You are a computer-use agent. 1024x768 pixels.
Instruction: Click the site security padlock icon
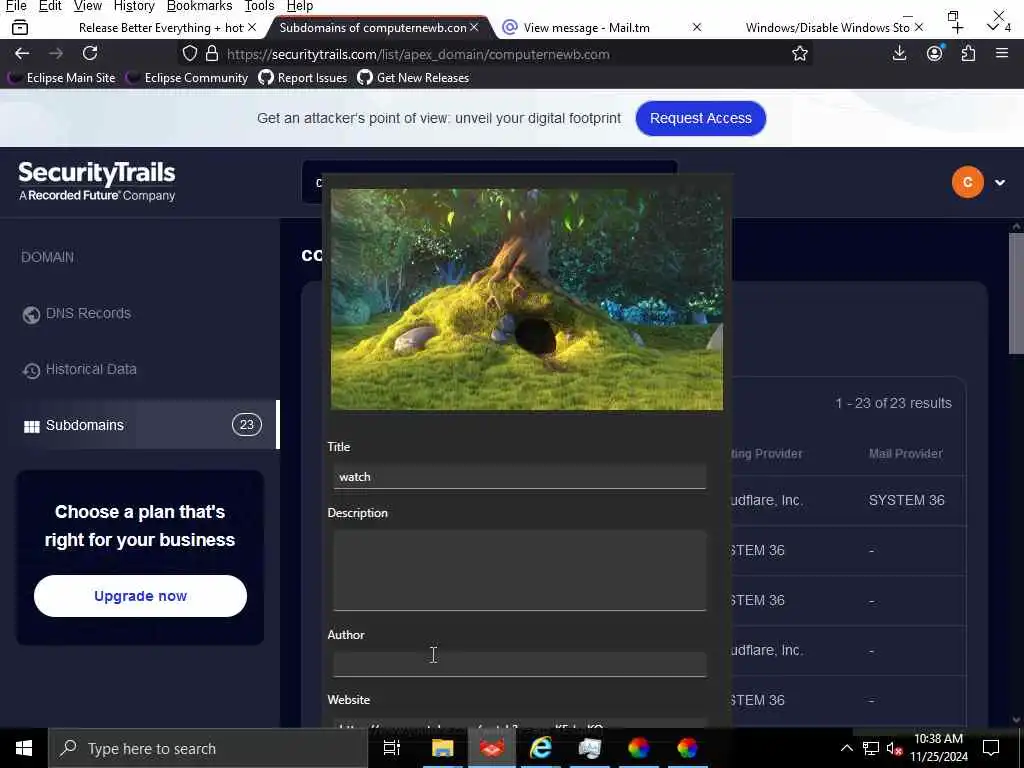pyautogui.click(x=212, y=54)
